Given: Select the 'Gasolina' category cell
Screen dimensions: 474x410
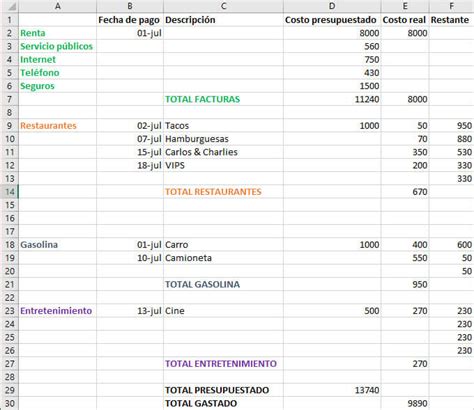Looking at the screenshot, I should pyautogui.click(x=57, y=245).
